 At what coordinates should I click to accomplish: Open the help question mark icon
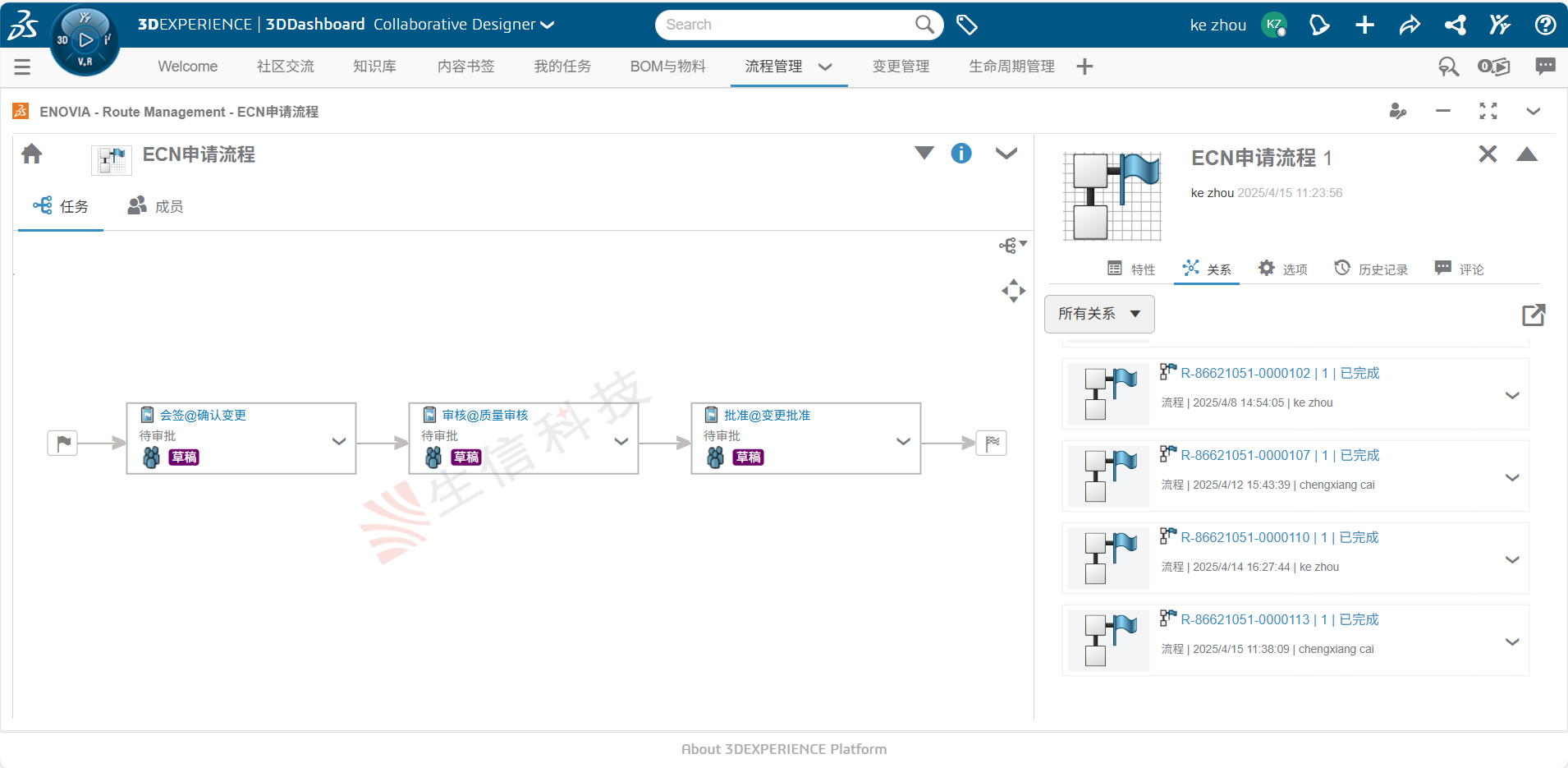[1545, 25]
